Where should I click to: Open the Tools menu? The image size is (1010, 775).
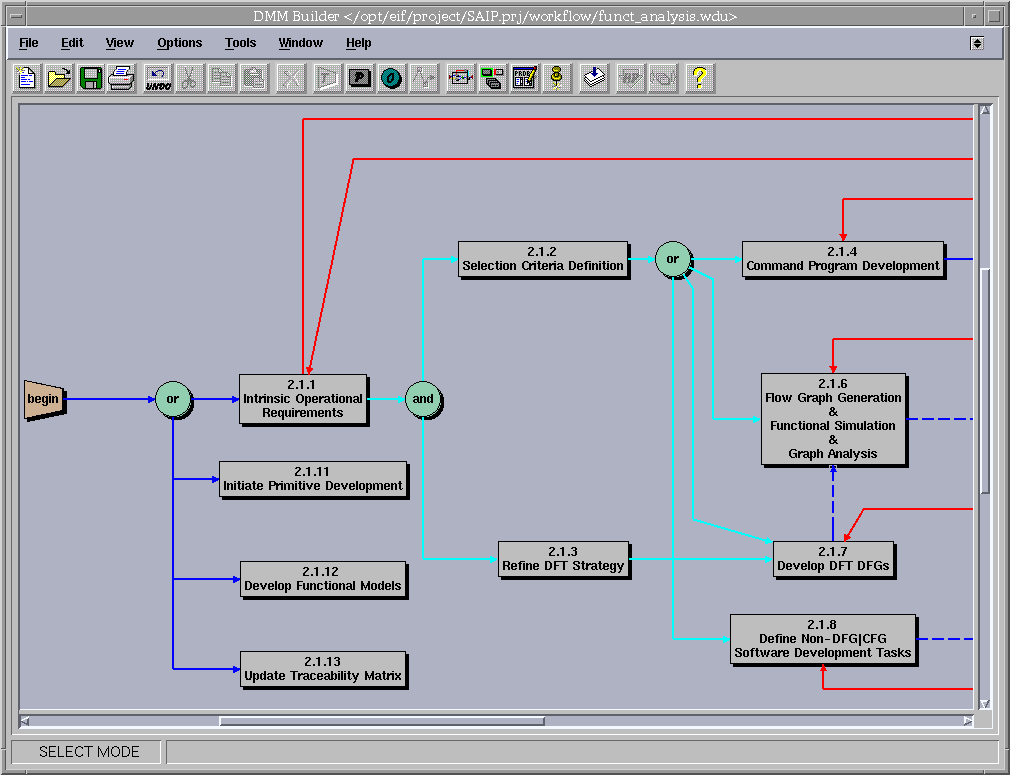(240, 43)
